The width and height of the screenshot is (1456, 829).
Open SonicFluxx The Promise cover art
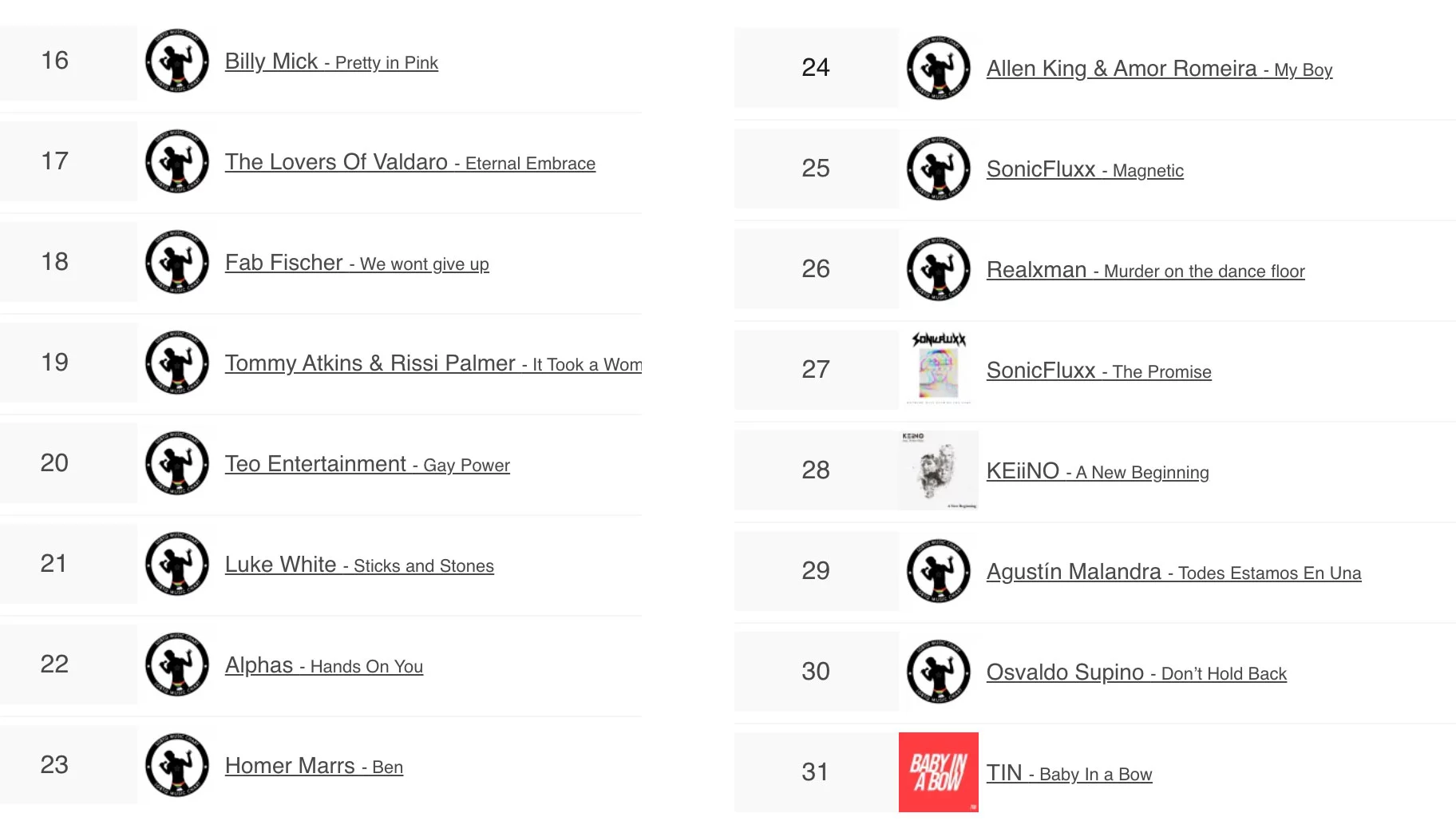click(x=939, y=370)
